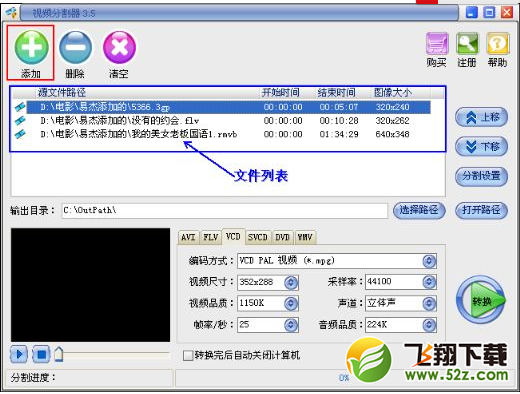
Task: Expand the 采样率 44100 dropdown
Action: pyautogui.click(x=429, y=282)
